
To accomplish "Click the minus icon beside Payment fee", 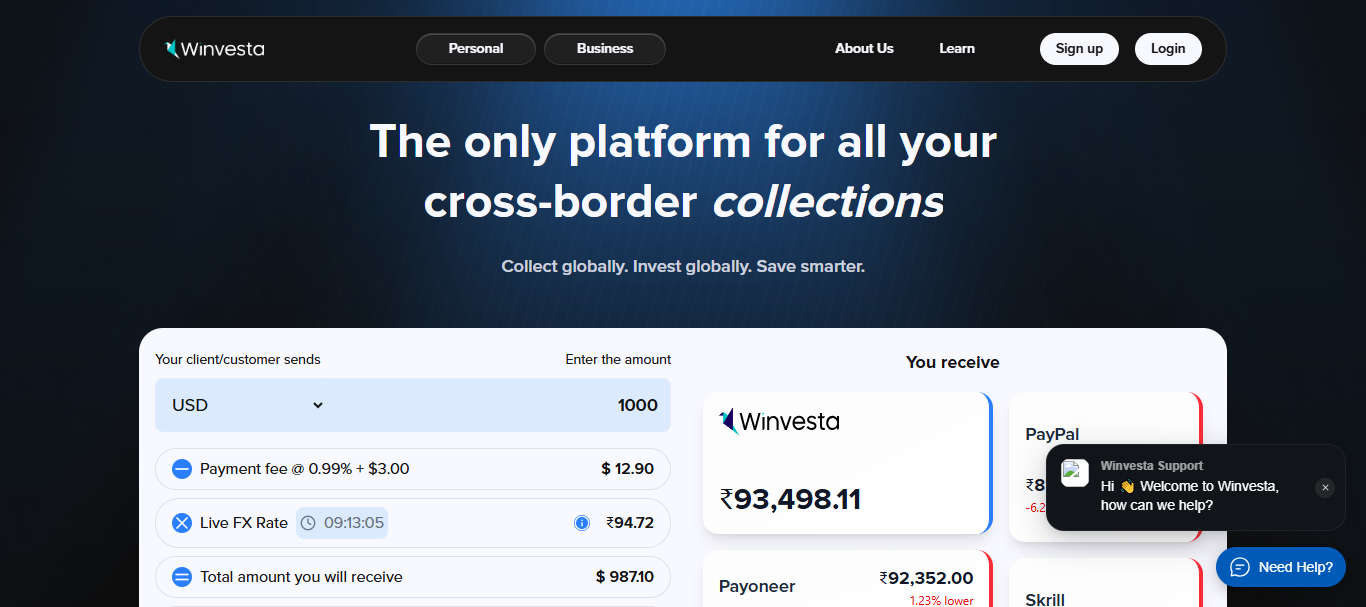I will (182, 469).
